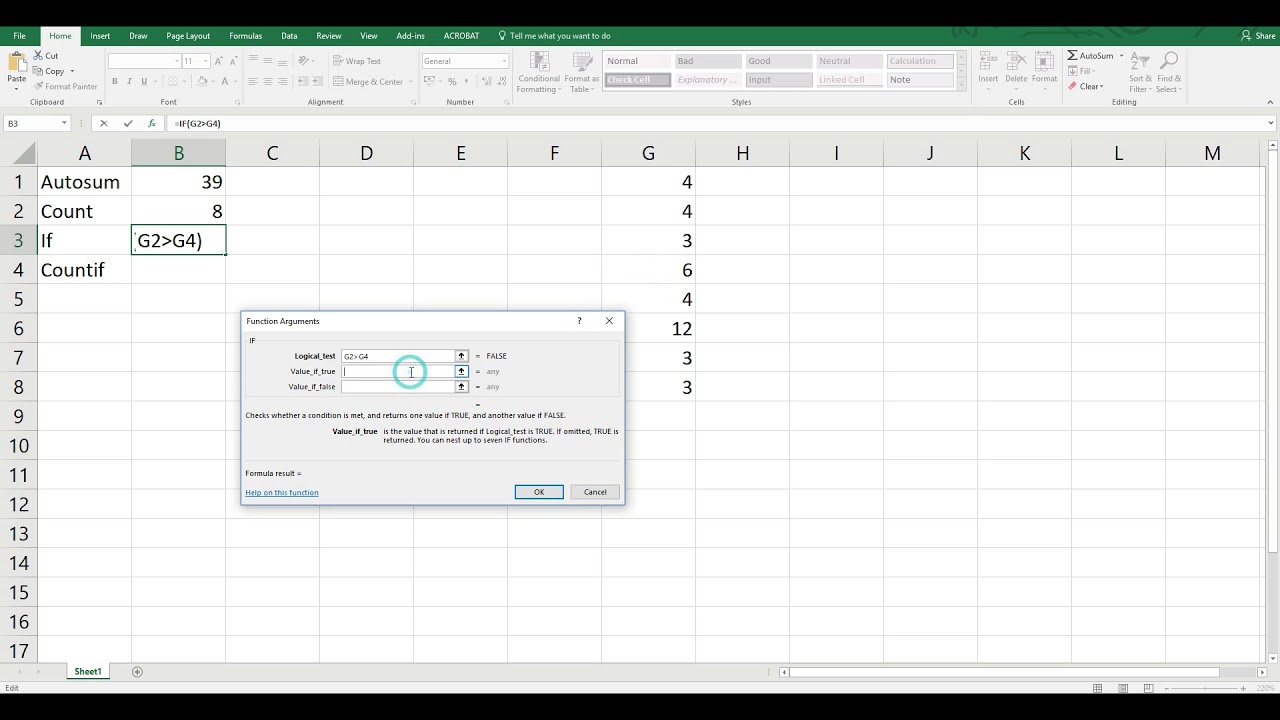
Task: Open the Page Layout tab
Action: pos(188,36)
